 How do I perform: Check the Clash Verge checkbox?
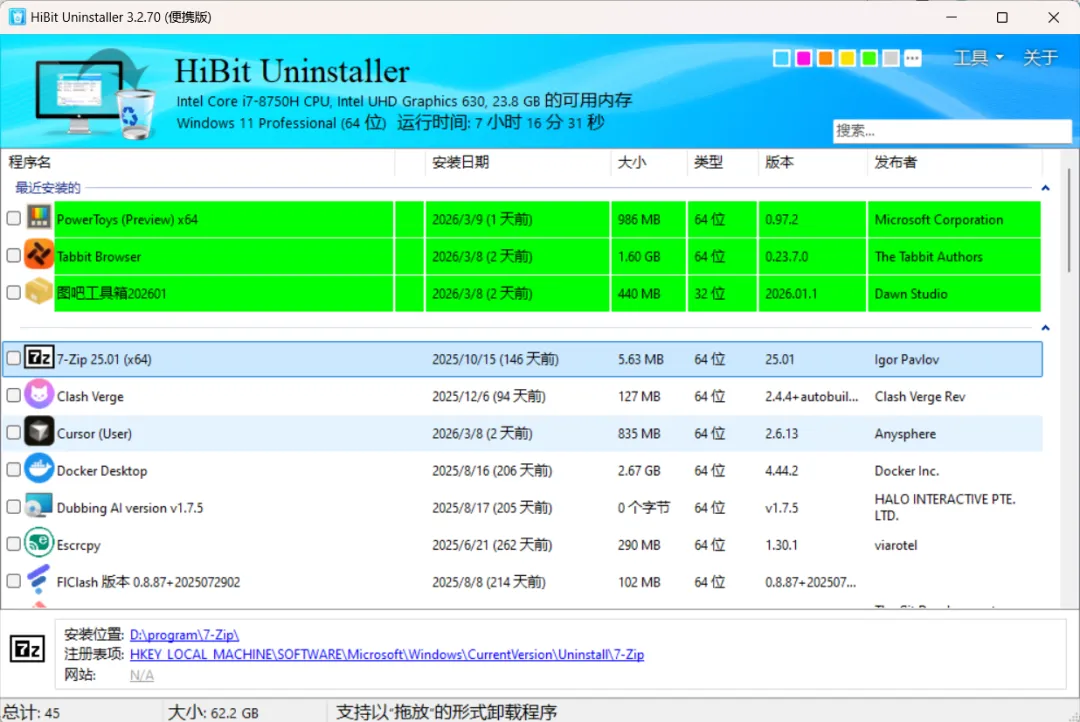point(14,395)
